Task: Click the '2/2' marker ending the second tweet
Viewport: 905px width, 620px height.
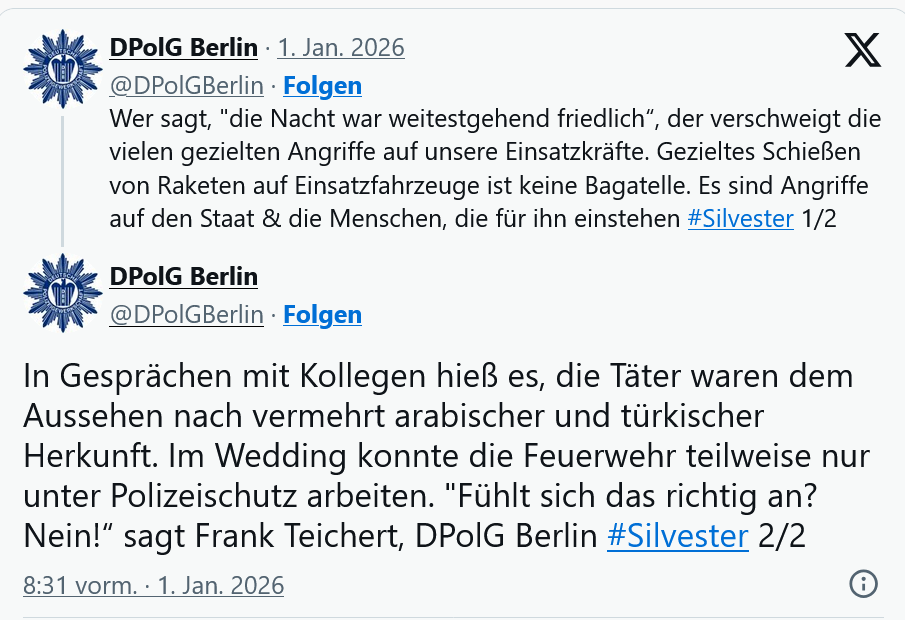Action: tap(782, 536)
